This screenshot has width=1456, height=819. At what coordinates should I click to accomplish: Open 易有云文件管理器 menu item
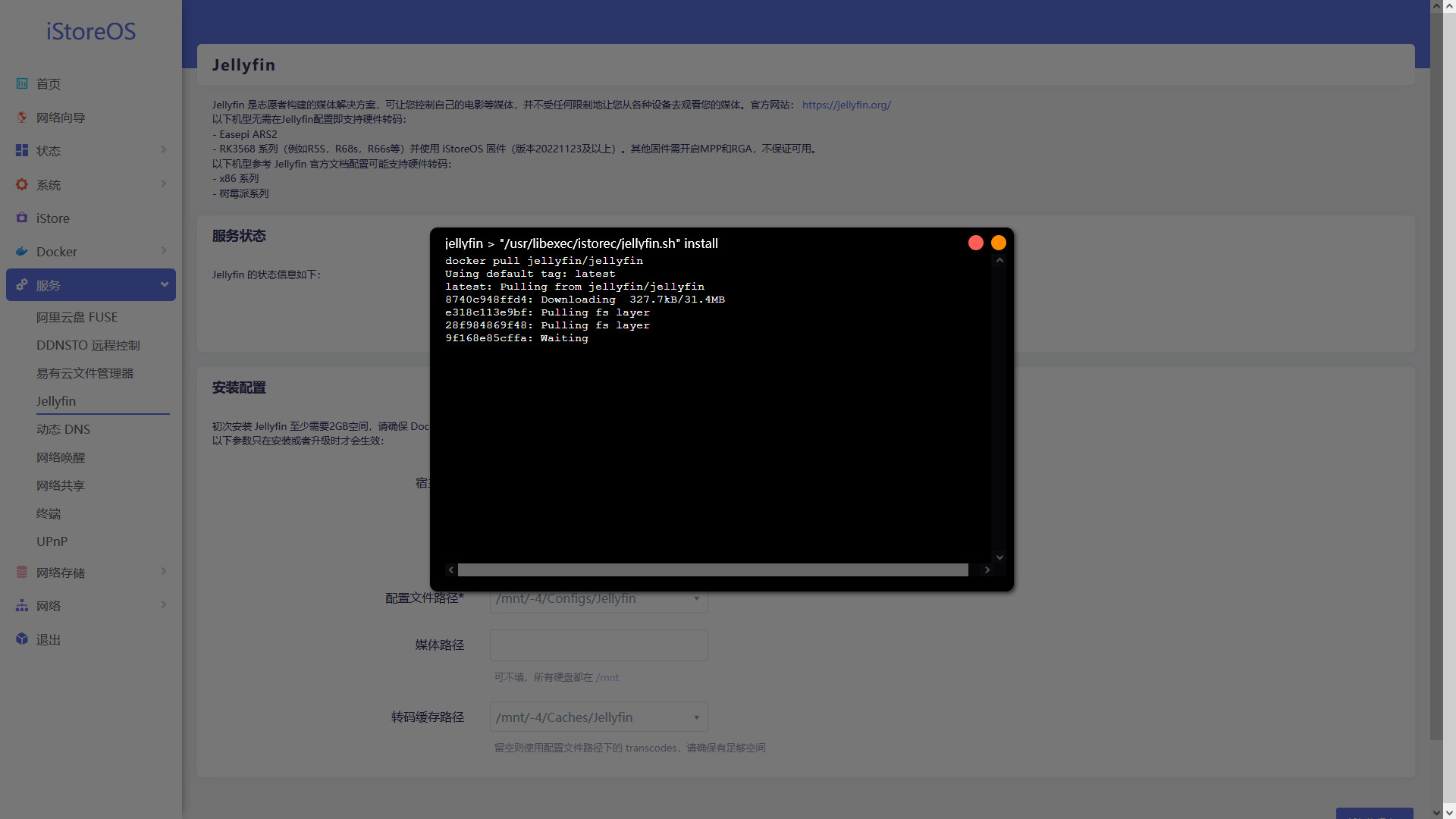pyautogui.click(x=85, y=373)
